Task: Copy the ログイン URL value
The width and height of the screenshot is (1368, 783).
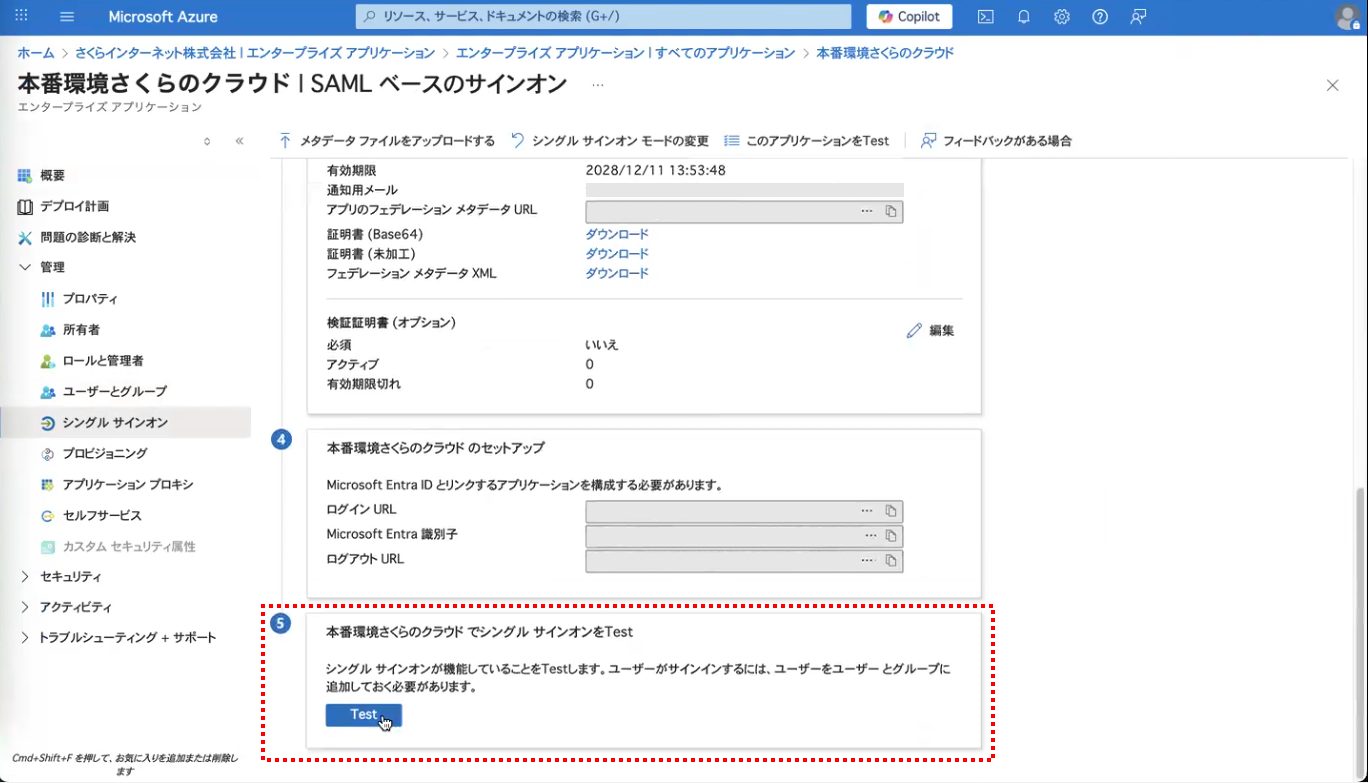Action: 890,511
